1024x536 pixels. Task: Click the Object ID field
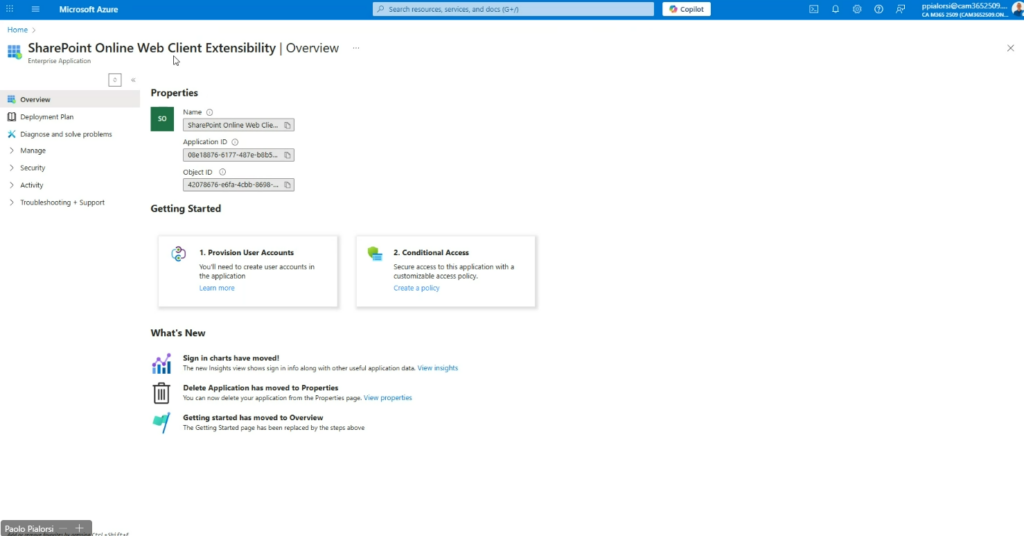coord(238,185)
